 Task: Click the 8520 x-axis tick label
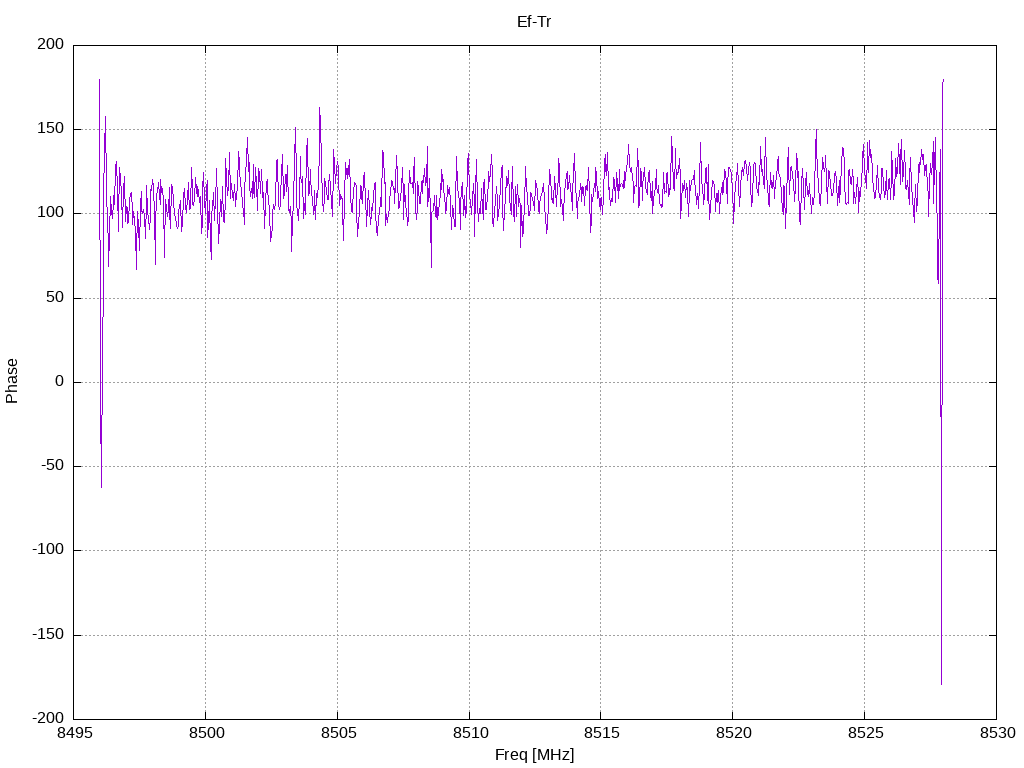pos(733,733)
